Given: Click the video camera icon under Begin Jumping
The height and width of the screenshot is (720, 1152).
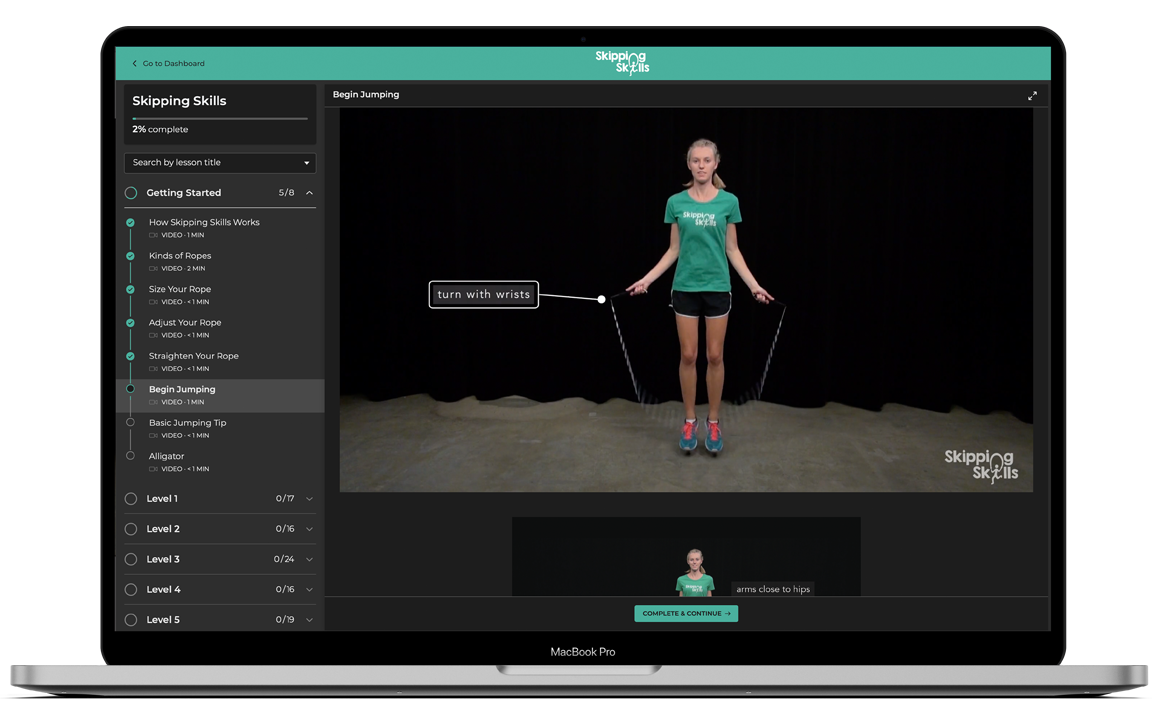Looking at the screenshot, I should pyautogui.click(x=153, y=401).
